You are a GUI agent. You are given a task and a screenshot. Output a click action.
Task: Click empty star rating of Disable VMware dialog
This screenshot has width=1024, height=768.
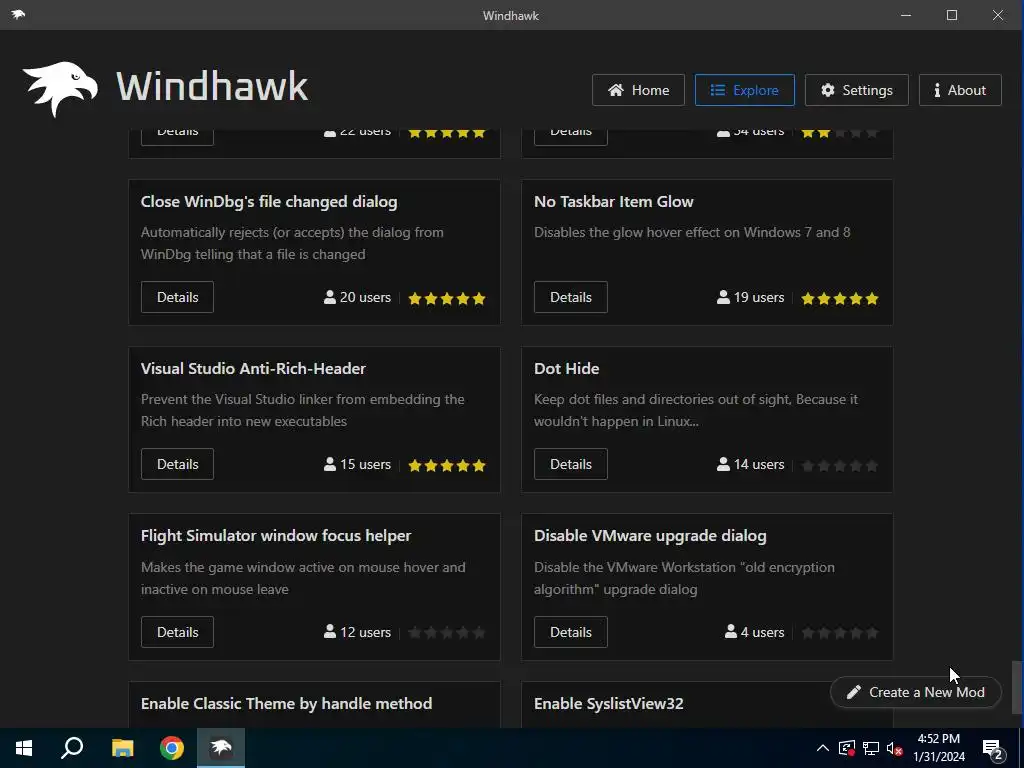[840, 632]
